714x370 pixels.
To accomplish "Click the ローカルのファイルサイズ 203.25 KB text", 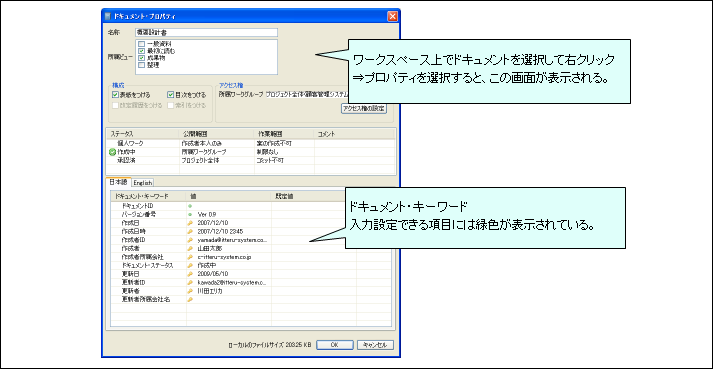I will [270, 345].
